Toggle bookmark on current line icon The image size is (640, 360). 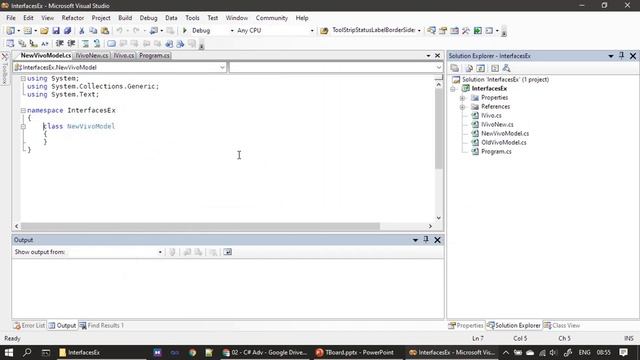pyautogui.click(x=111, y=43)
